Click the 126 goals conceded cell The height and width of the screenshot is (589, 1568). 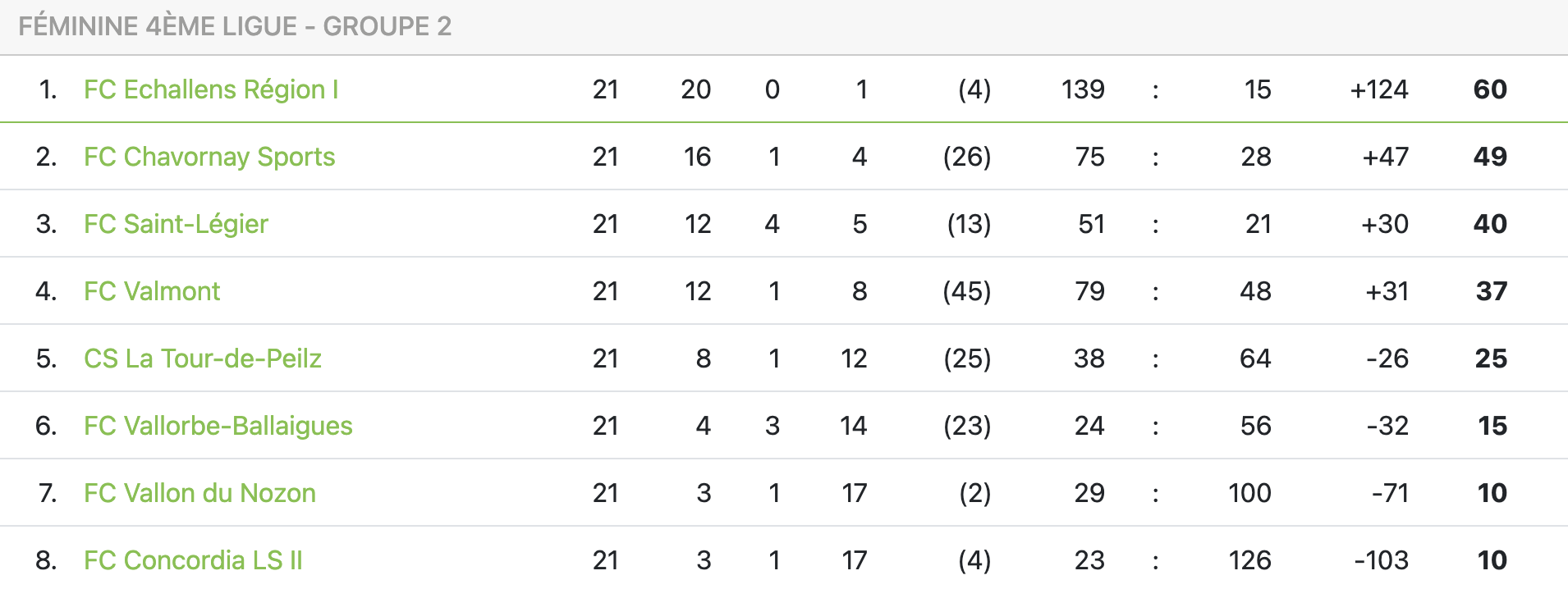1249,560
